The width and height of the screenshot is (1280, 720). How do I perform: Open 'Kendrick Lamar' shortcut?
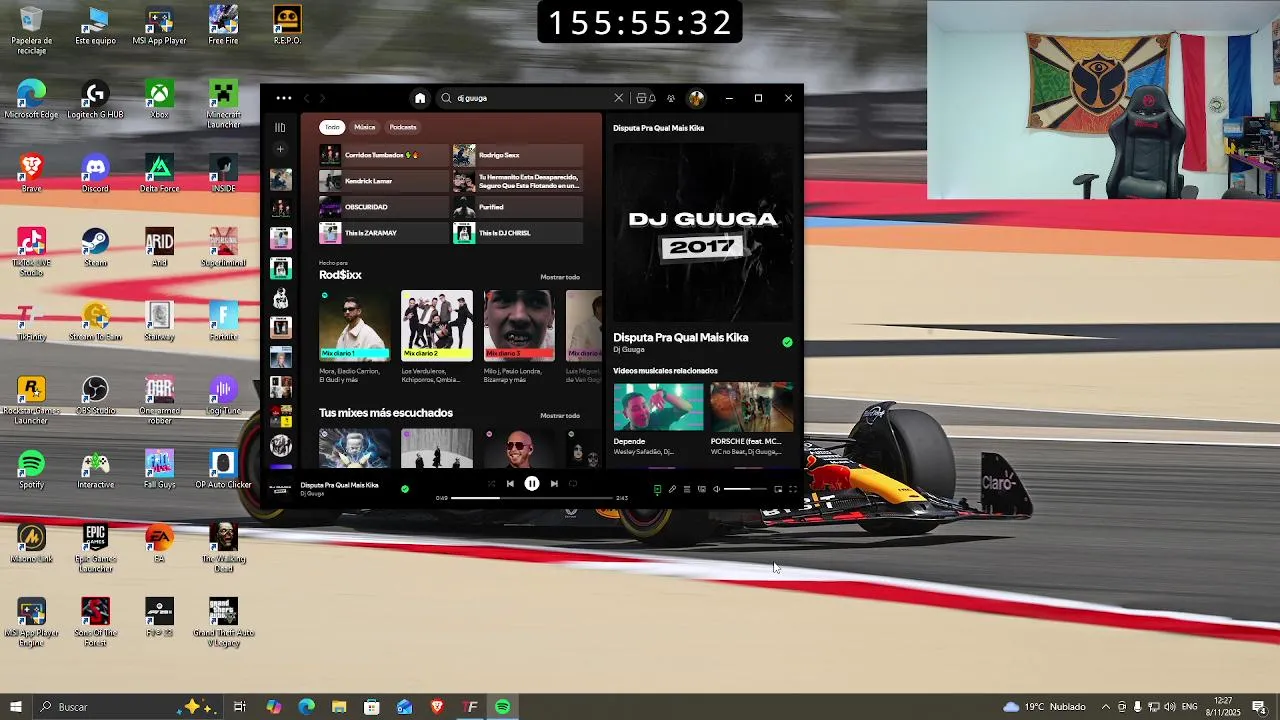[x=384, y=181]
